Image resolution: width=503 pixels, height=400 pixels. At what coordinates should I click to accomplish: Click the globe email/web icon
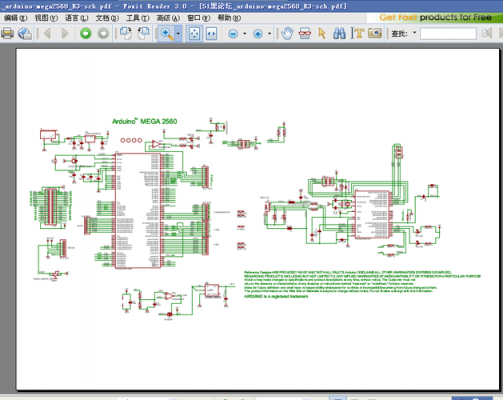point(25,33)
